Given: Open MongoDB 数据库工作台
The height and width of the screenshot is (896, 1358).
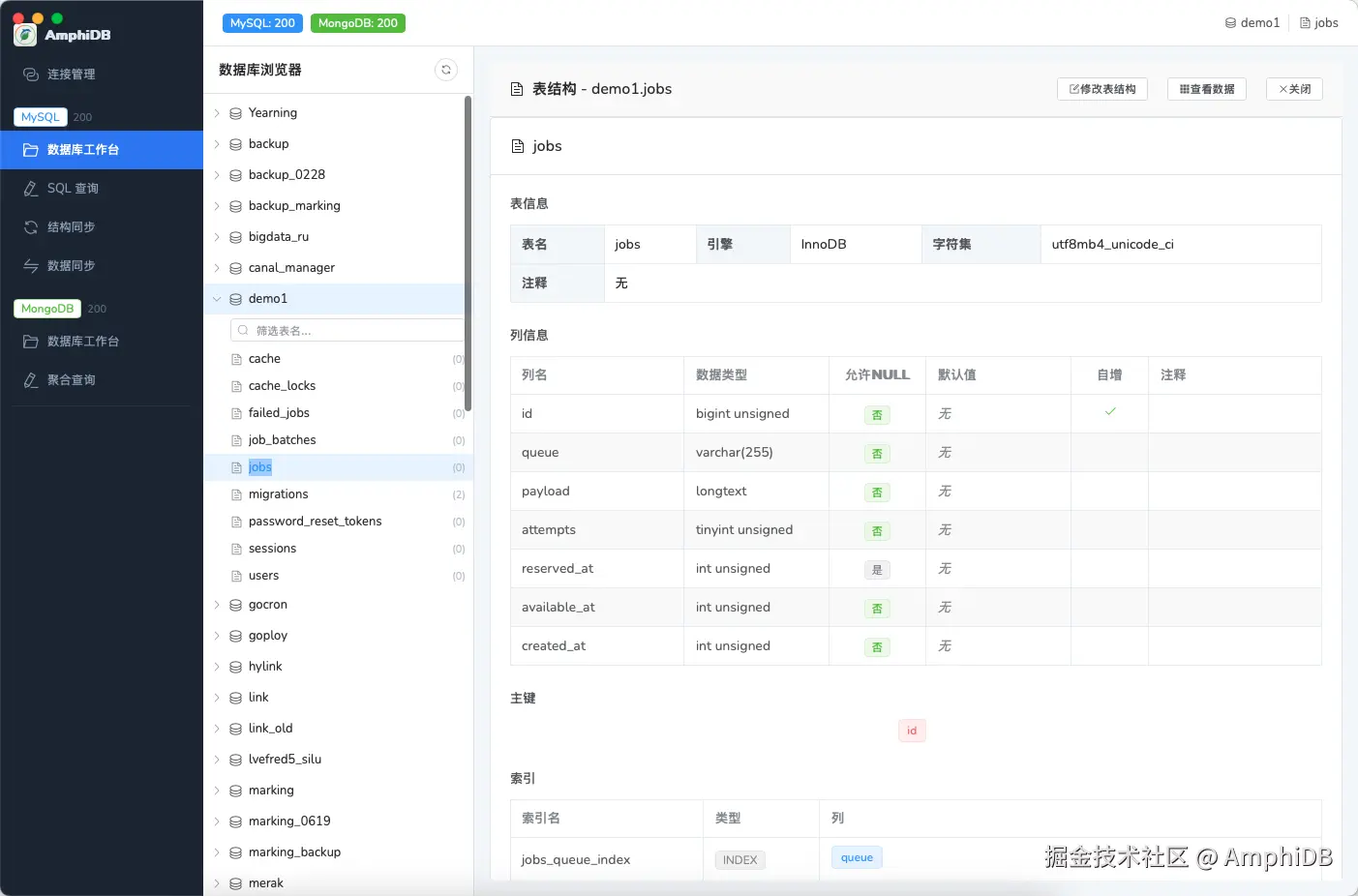Looking at the screenshot, I should click(x=102, y=342).
